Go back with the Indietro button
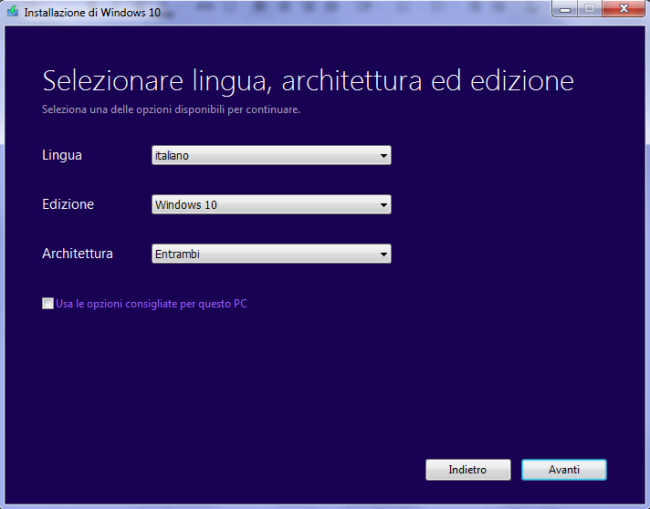The image size is (650, 509). click(x=467, y=469)
